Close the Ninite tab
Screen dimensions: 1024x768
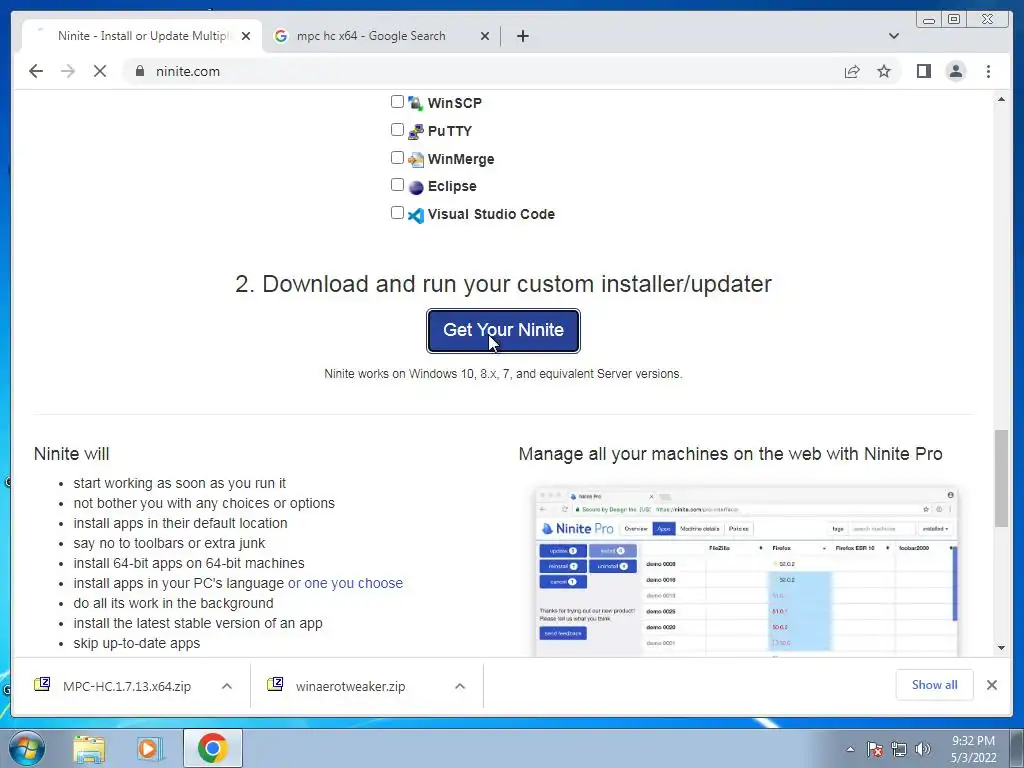[246, 36]
